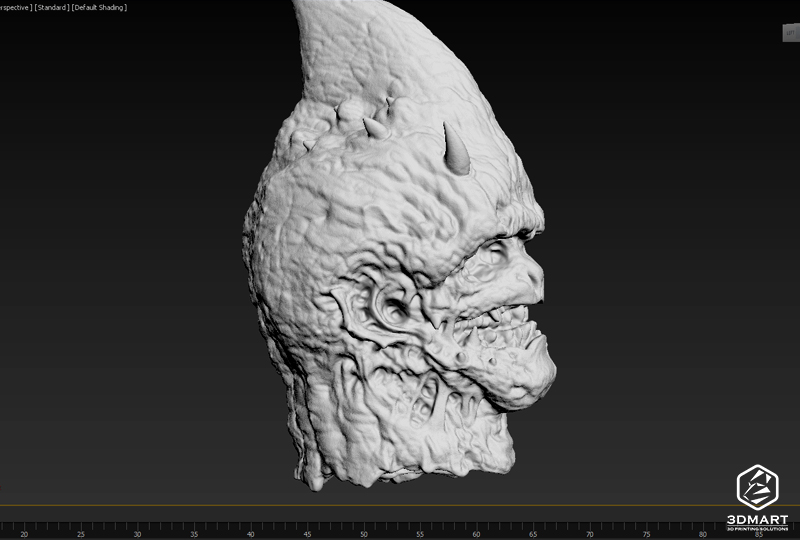
Task: Set the timeline to frame 30
Action: click(137, 534)
